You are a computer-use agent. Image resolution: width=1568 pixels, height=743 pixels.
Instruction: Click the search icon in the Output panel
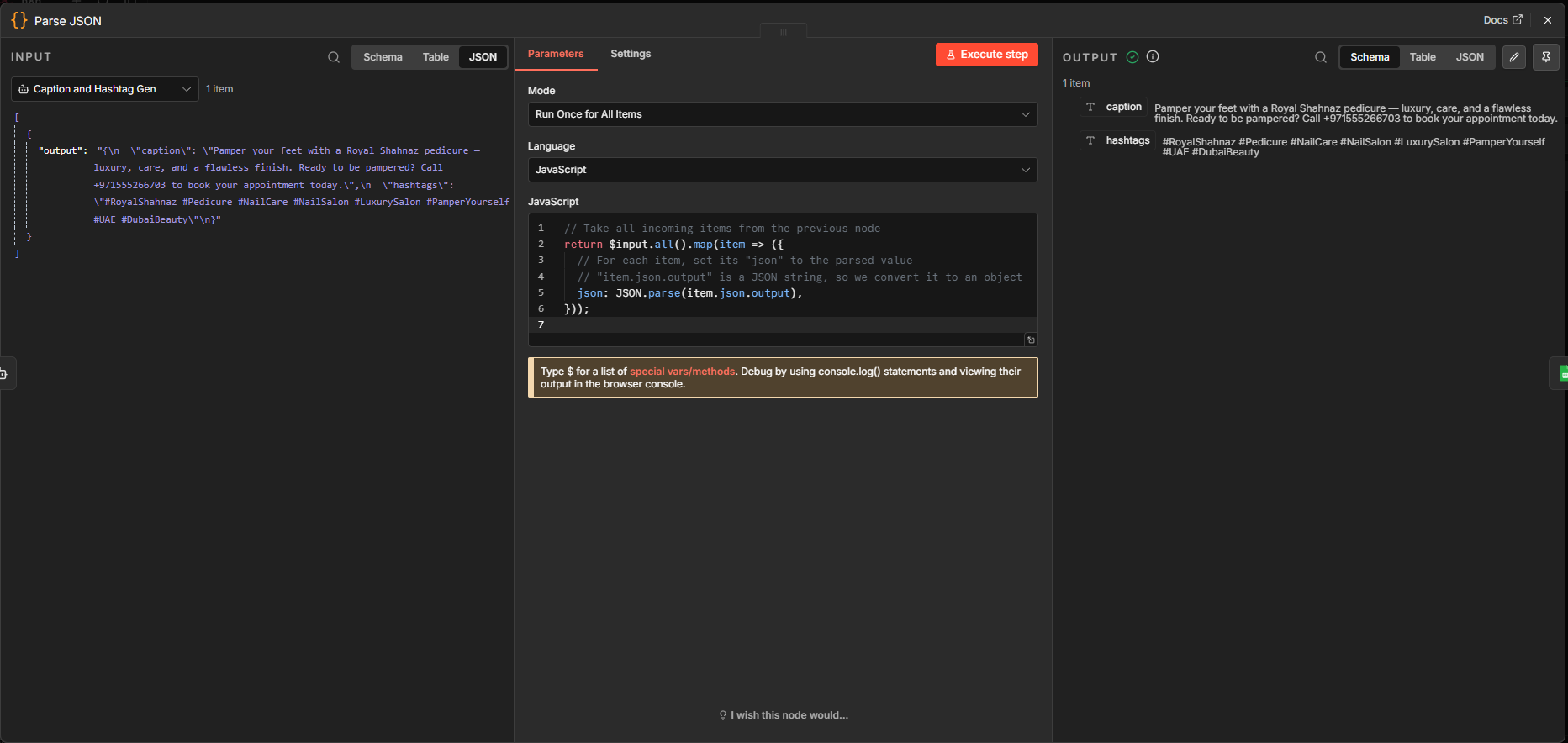click(x=1321, y=57)
